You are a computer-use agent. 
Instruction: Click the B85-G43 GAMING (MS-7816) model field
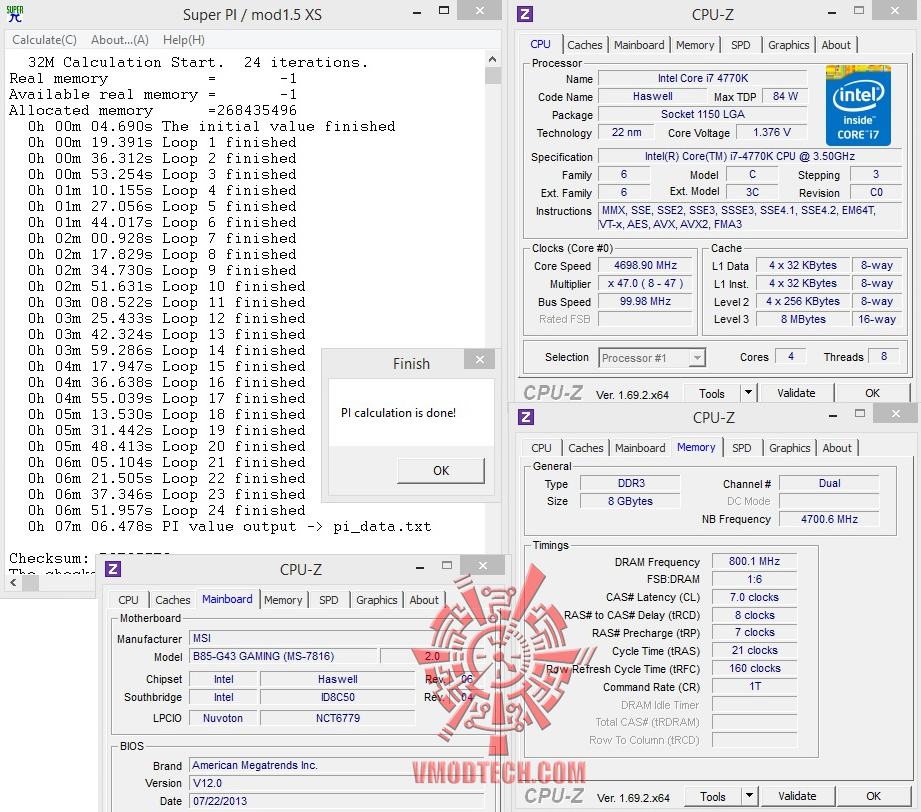click(283, 656)
